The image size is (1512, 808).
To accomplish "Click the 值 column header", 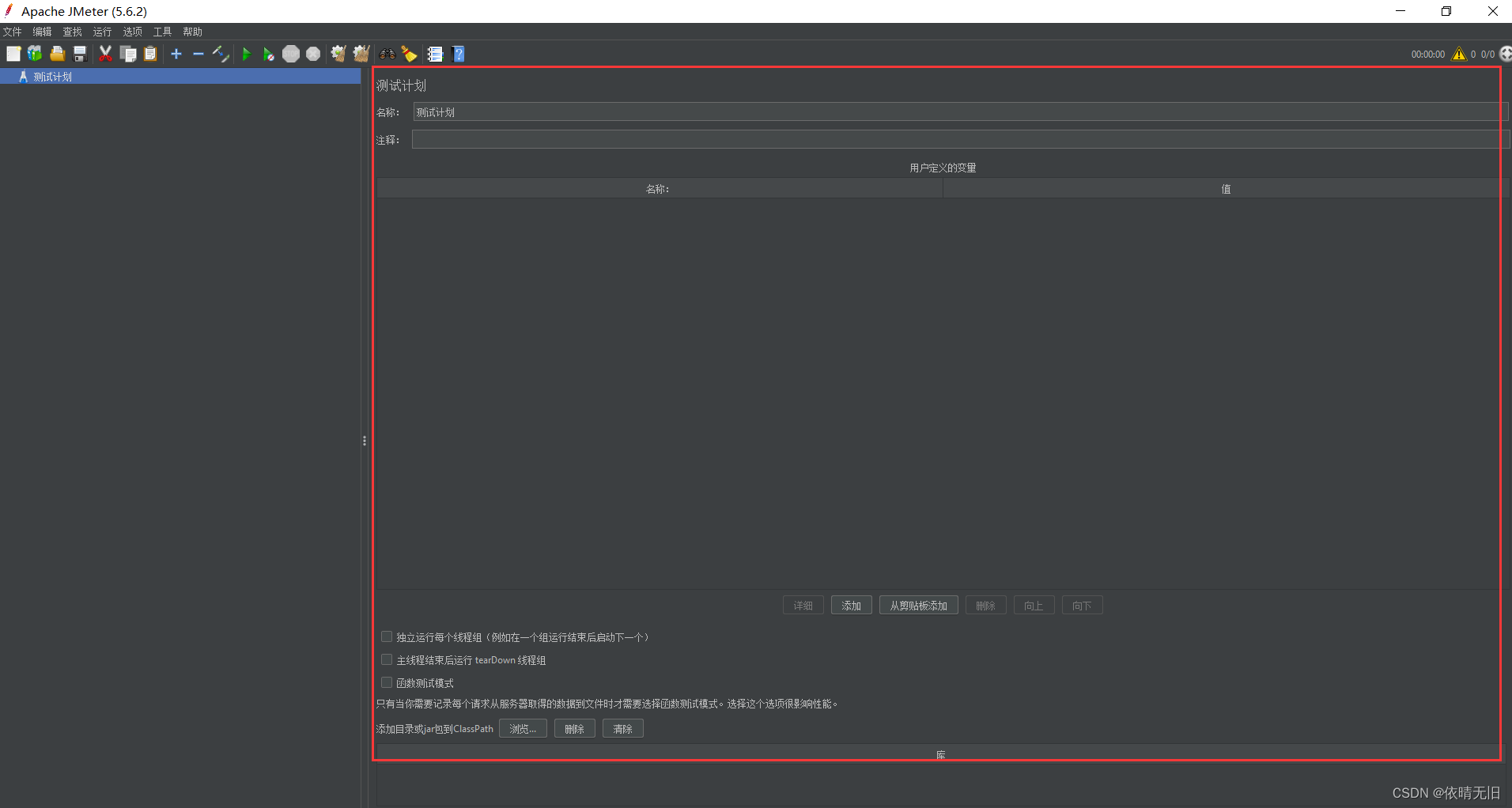I will point(1226,189).
